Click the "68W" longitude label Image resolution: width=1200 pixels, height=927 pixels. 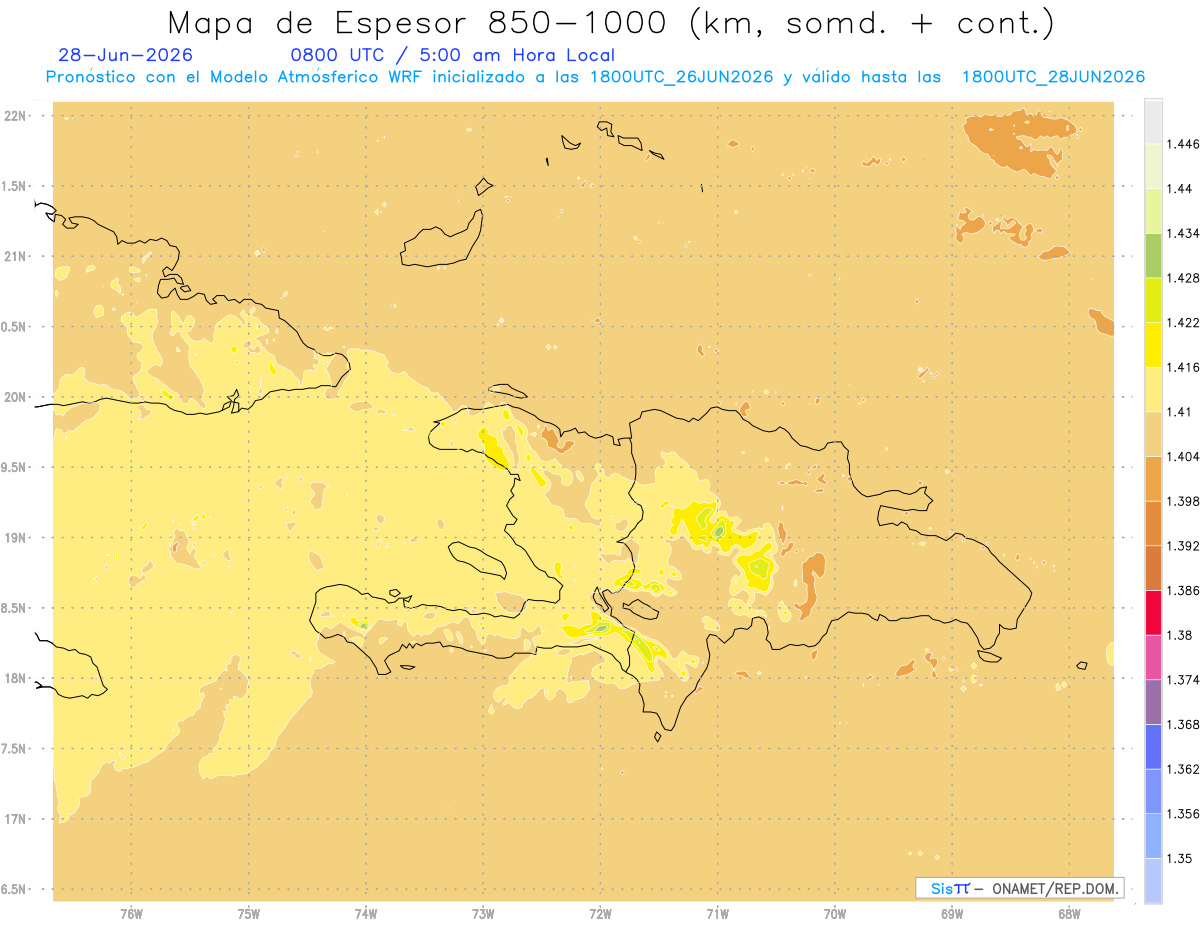click(x=1069, y=913)
